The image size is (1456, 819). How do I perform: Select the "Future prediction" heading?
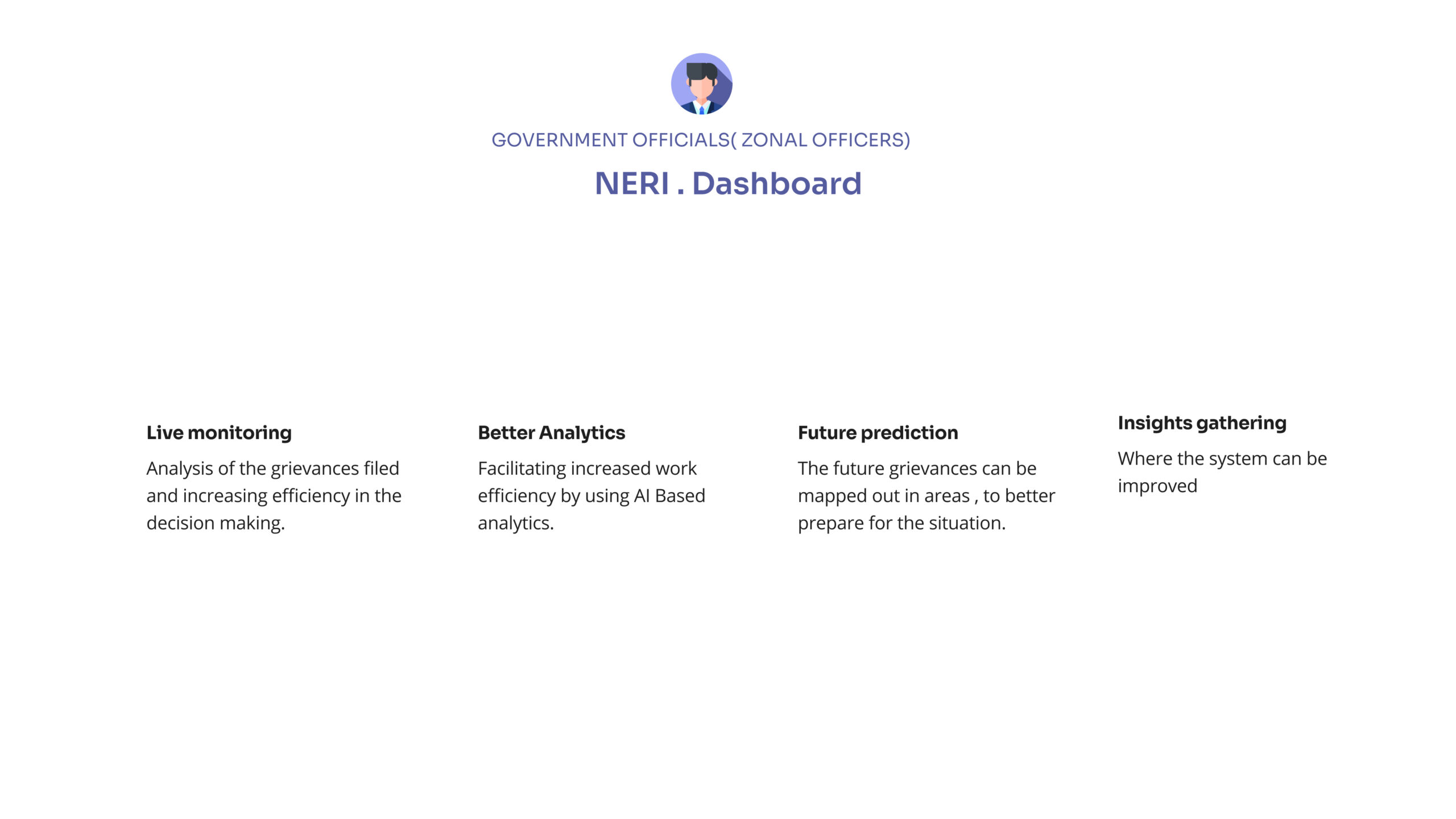[878, 433]
